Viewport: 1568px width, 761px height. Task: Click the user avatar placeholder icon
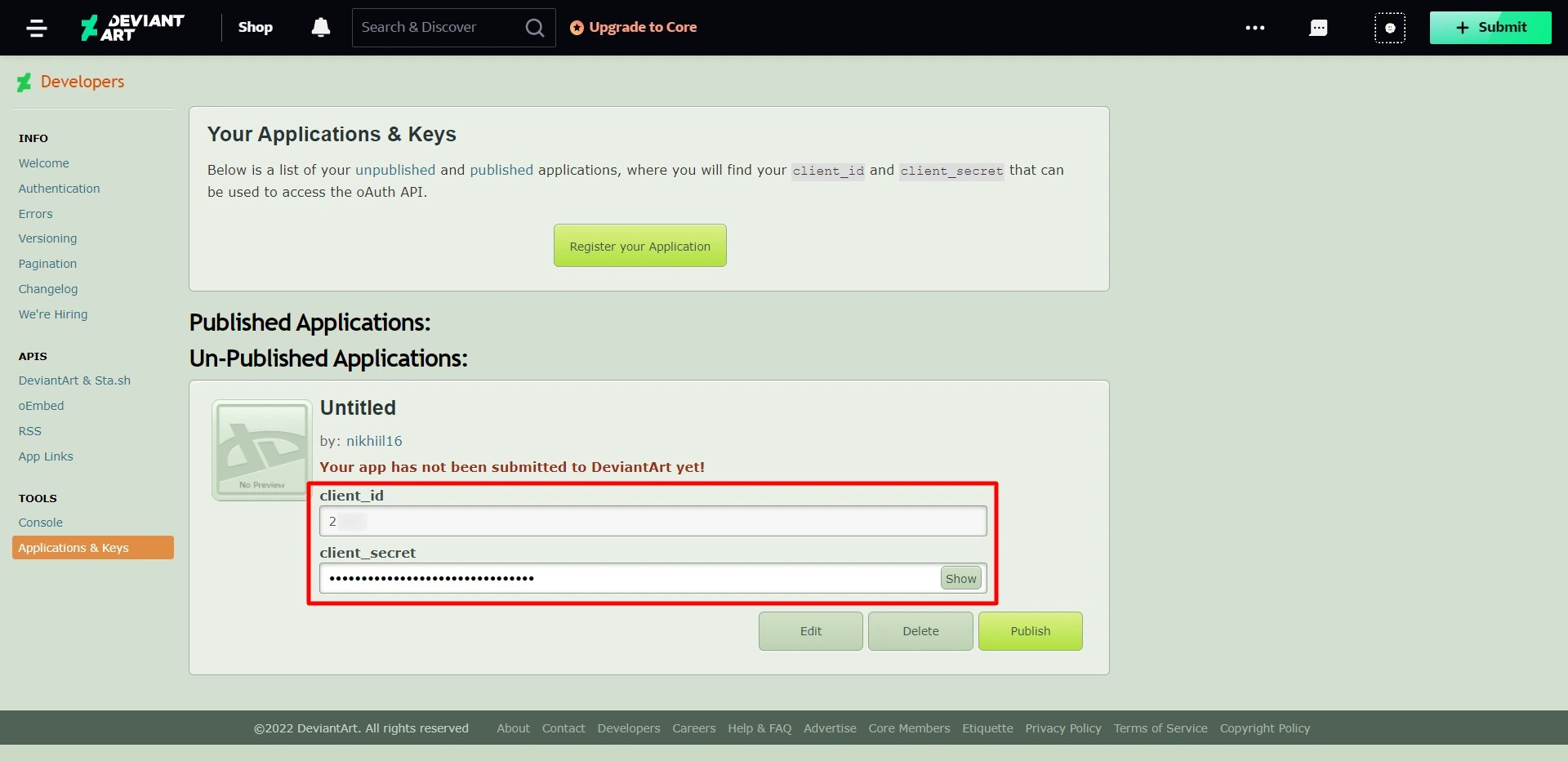click(x=1391, y=27)
